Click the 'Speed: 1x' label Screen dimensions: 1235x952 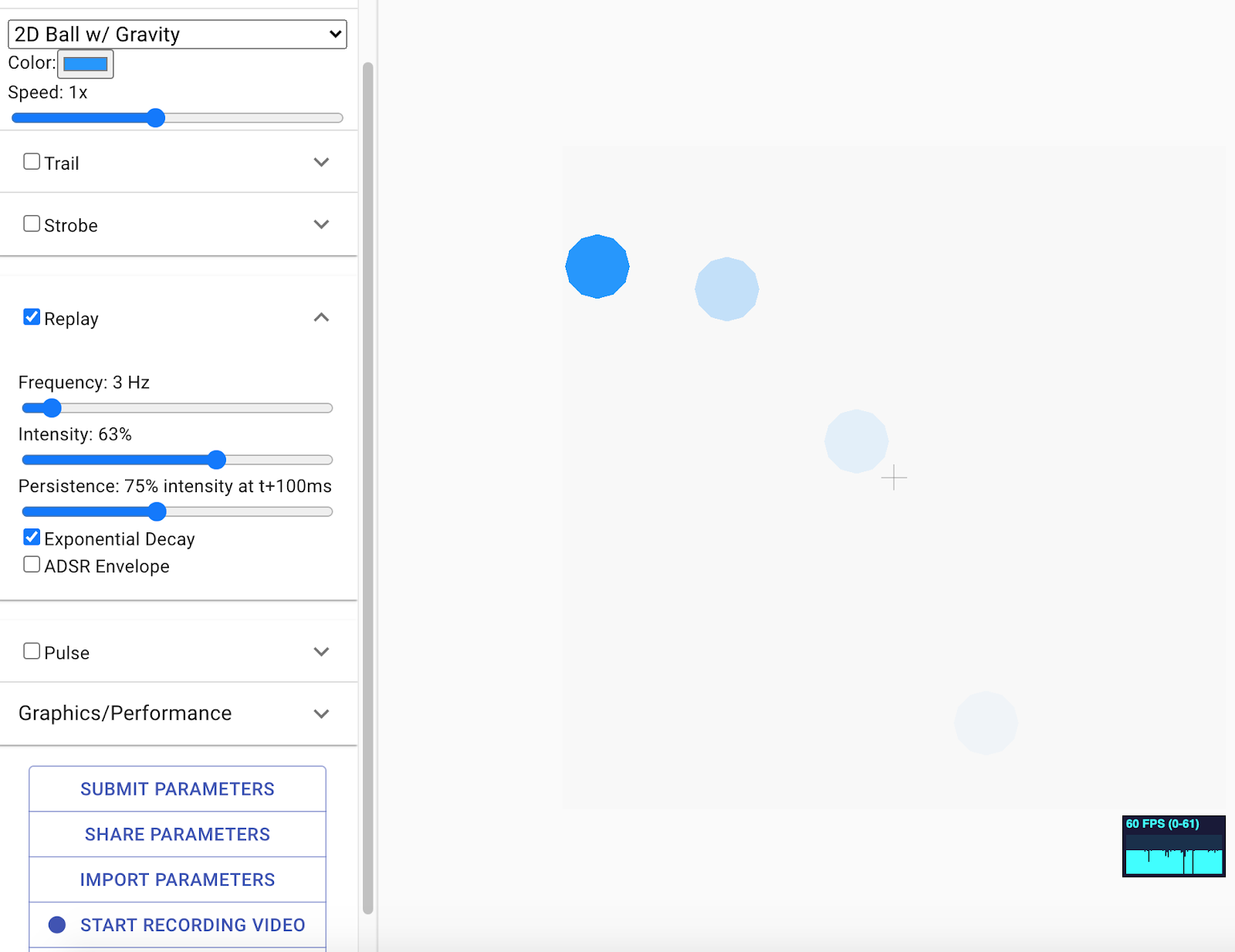[x=48, y=93]
